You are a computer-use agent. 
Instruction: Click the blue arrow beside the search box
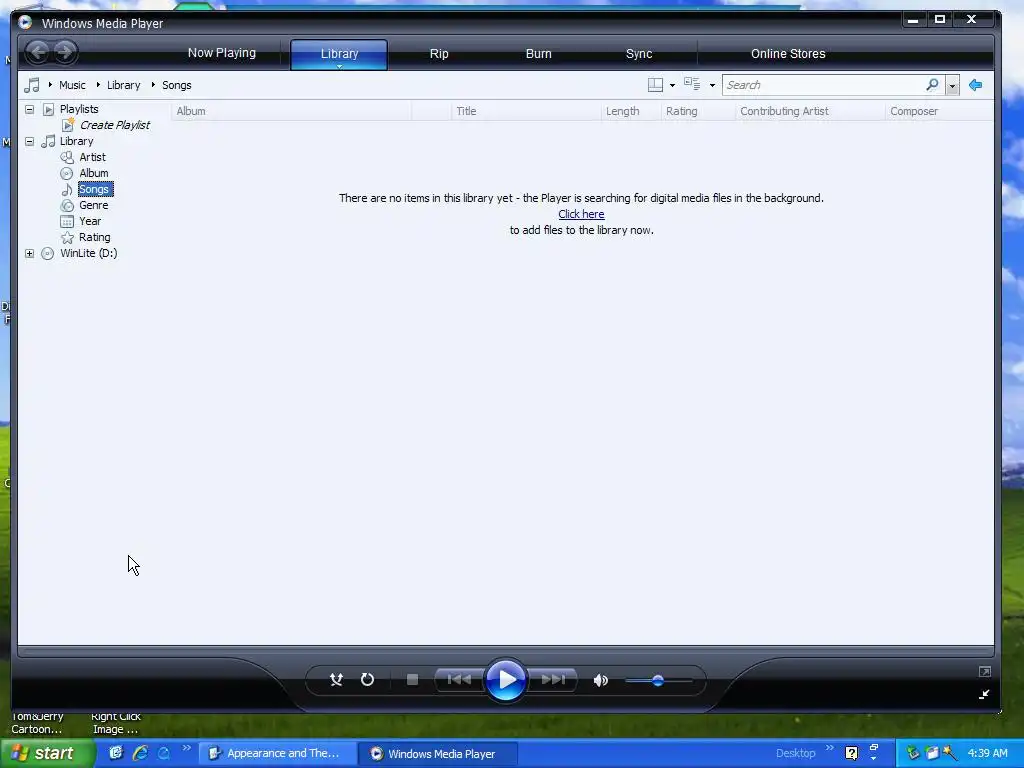click(x=976, y=85)
